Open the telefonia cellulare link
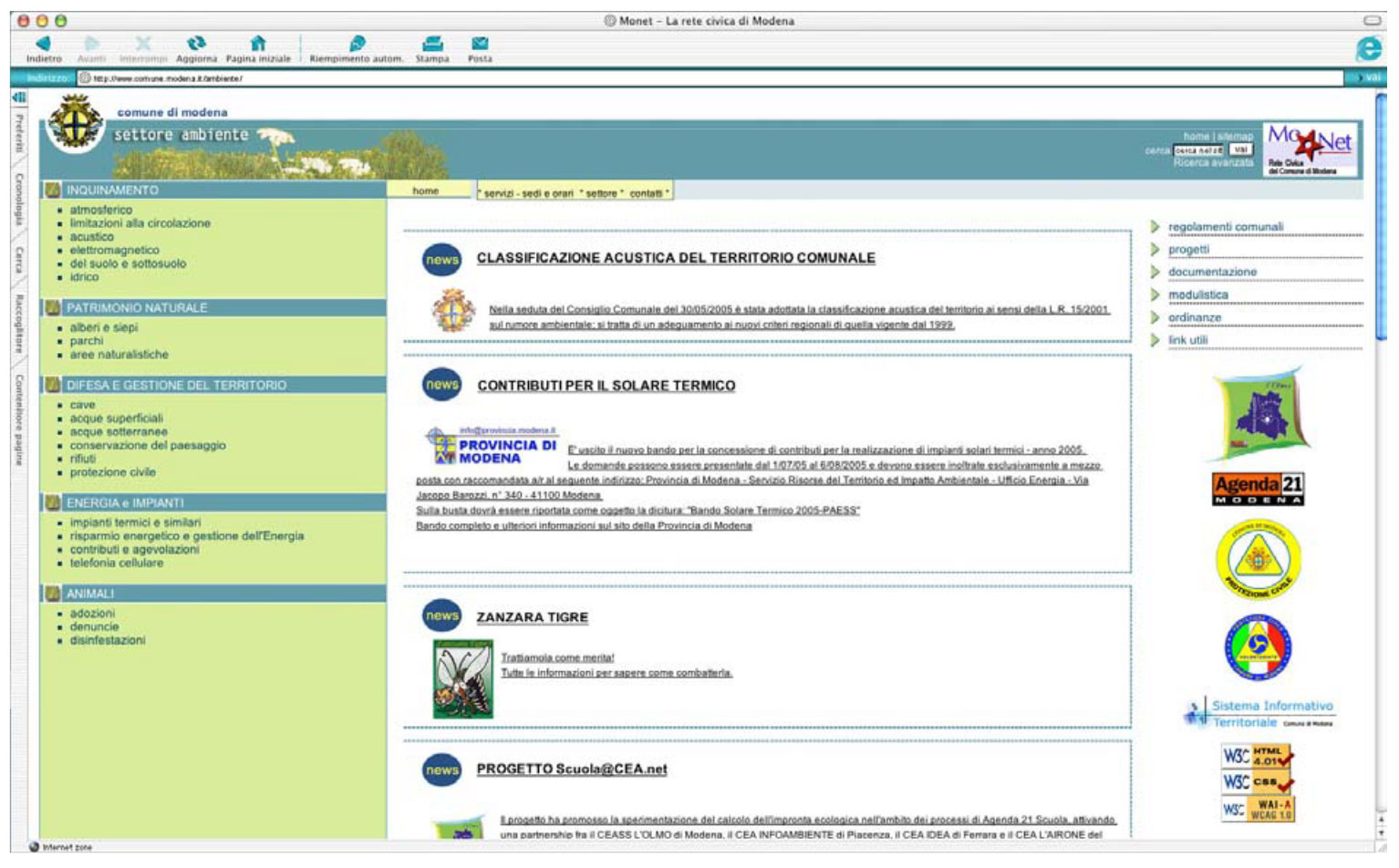Screen dimensions: 1399x868 117,563
